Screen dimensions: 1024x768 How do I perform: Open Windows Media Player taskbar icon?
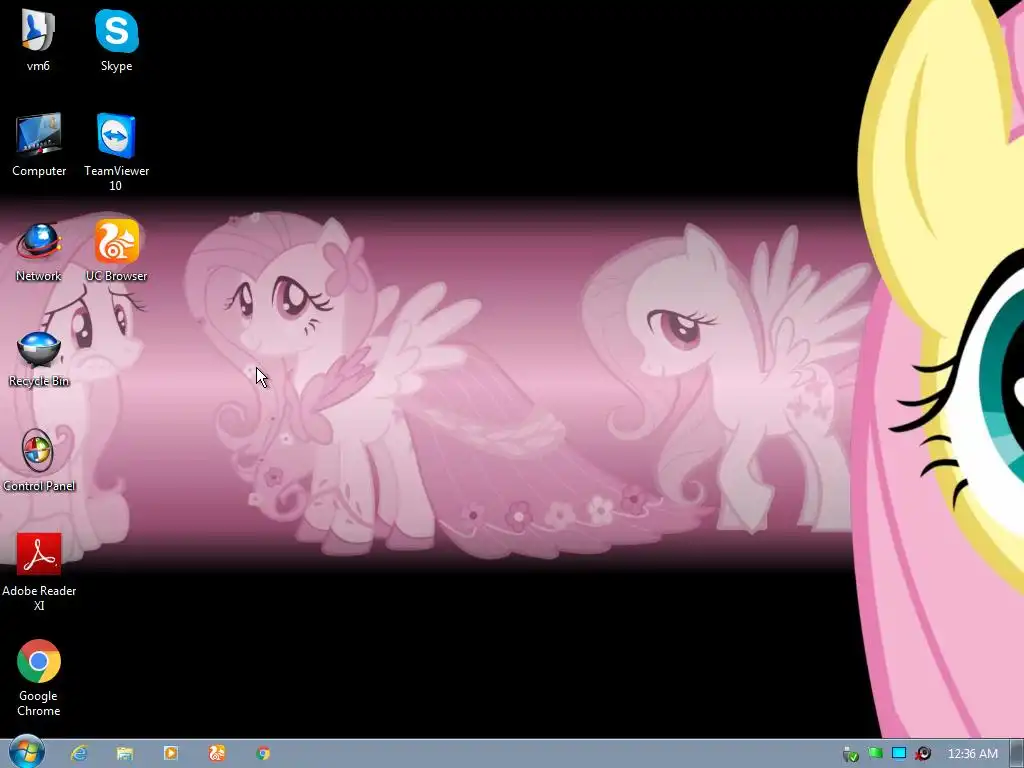pyautogui.click(x=170, y=753)
